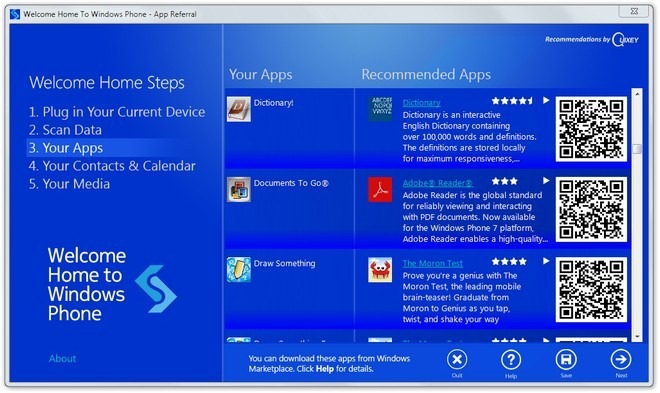Click the Quit icon button

point(457,360)
